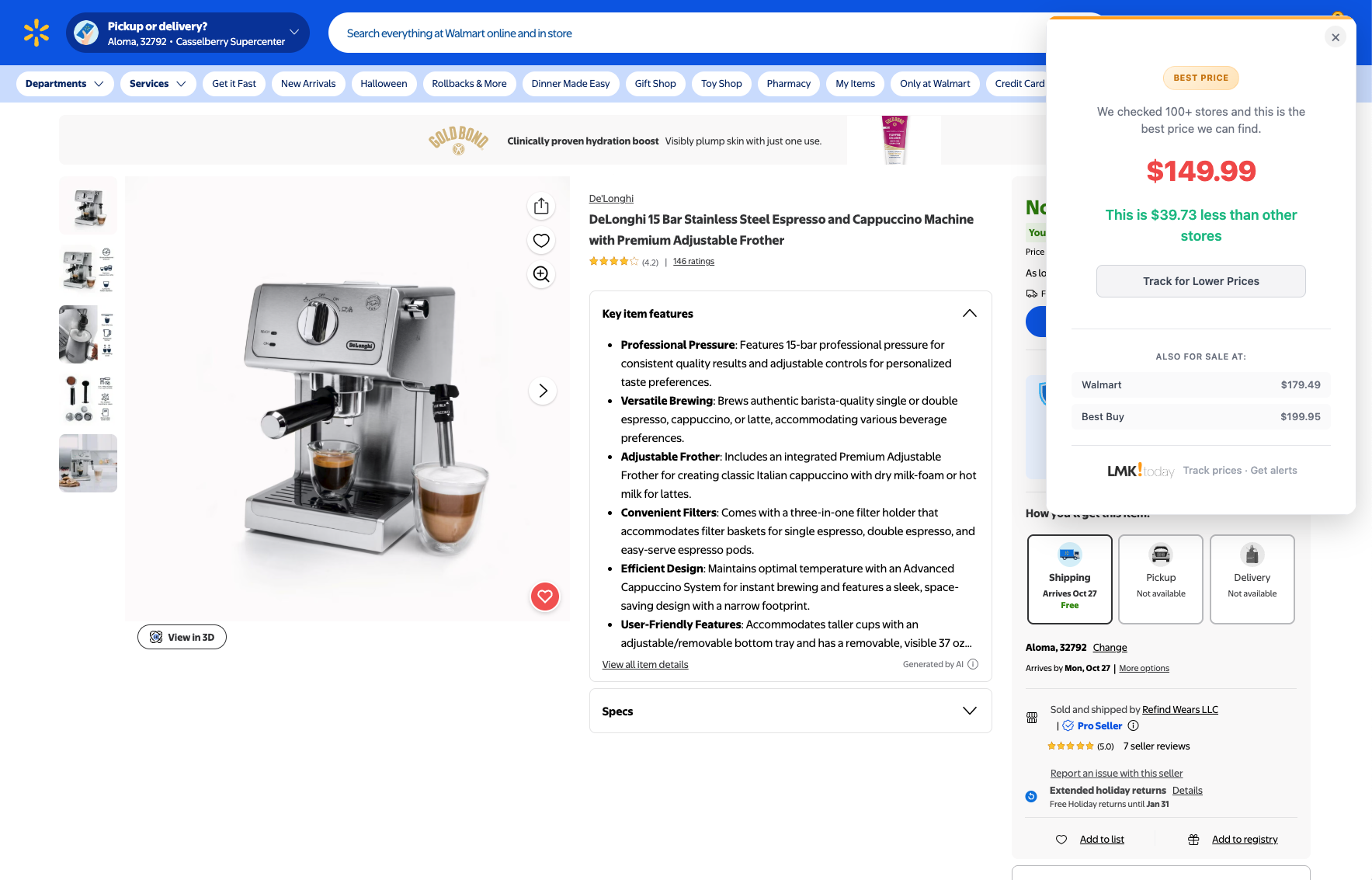Click the seller store icon
1372x880 pixels.
click(1032, 718)
